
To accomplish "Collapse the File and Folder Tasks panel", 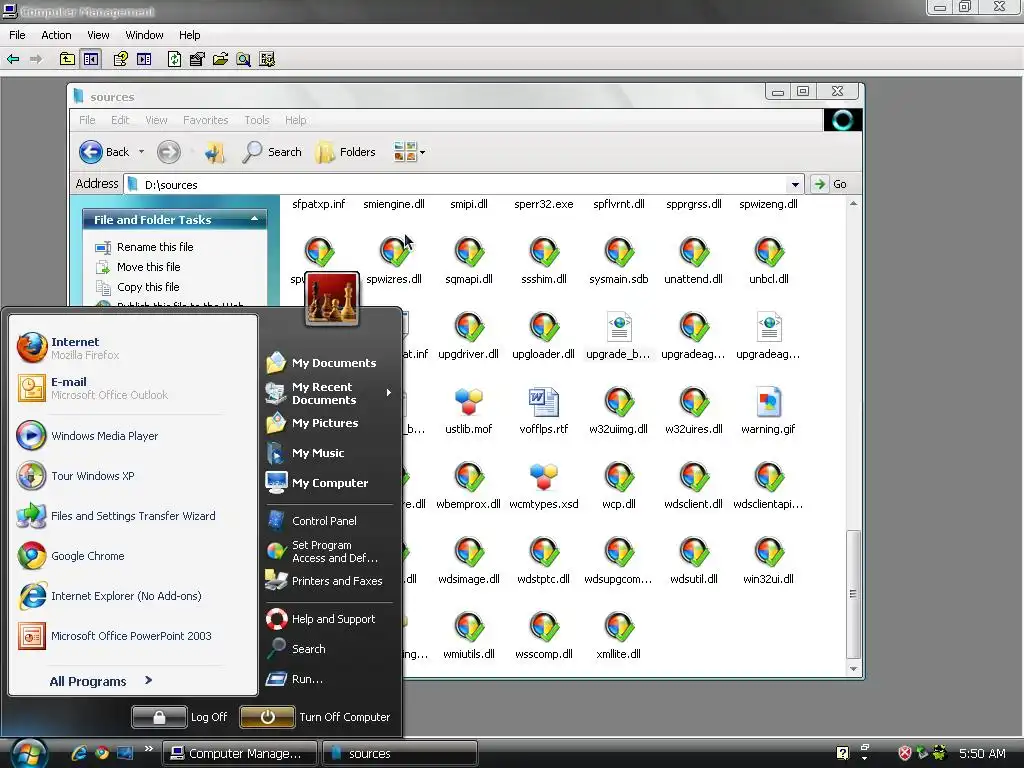I will click(254, 219).
